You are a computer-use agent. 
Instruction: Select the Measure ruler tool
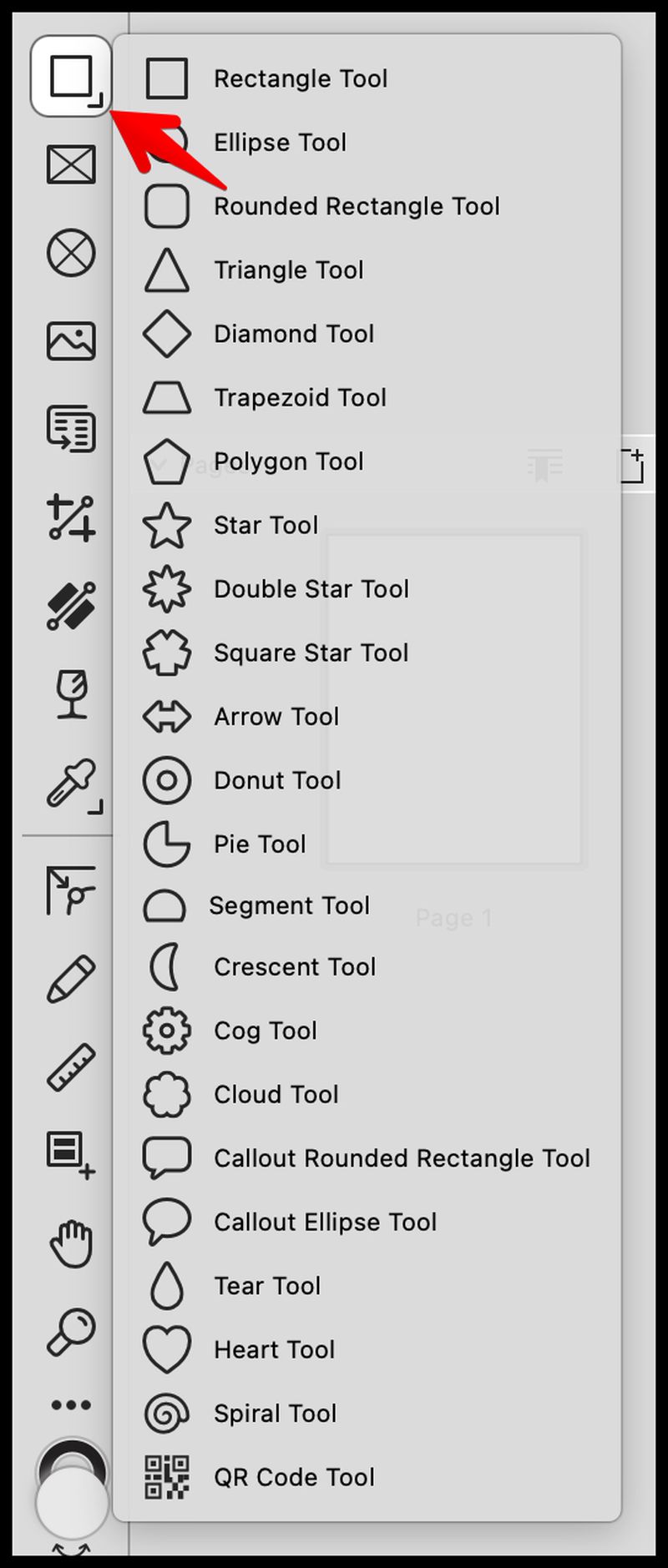pyautogui.click(x=71, y=1067)
